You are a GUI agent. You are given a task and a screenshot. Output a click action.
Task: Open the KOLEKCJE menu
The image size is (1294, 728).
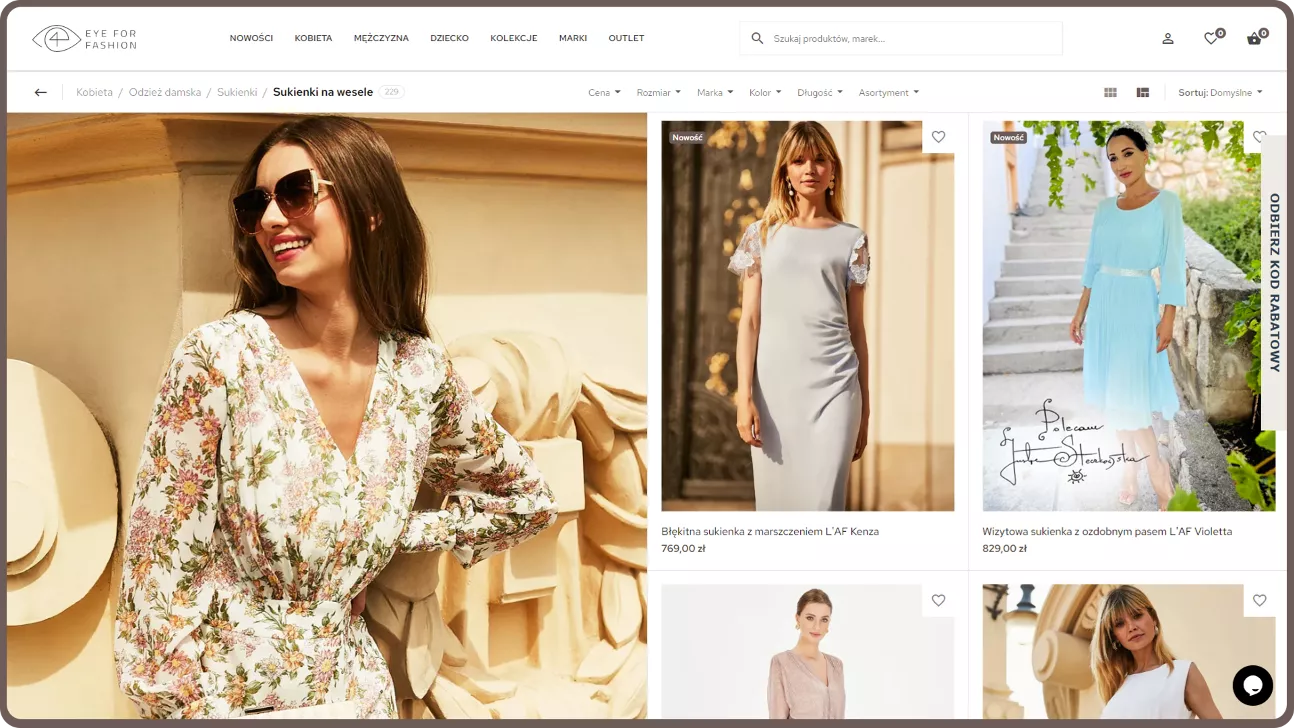[x=514, y=38]
